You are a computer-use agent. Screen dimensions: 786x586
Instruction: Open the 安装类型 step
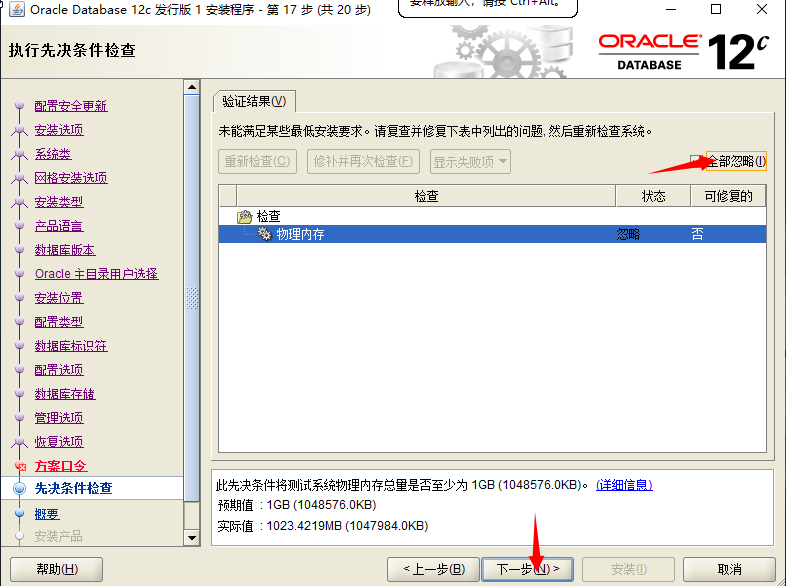[59, 202]
